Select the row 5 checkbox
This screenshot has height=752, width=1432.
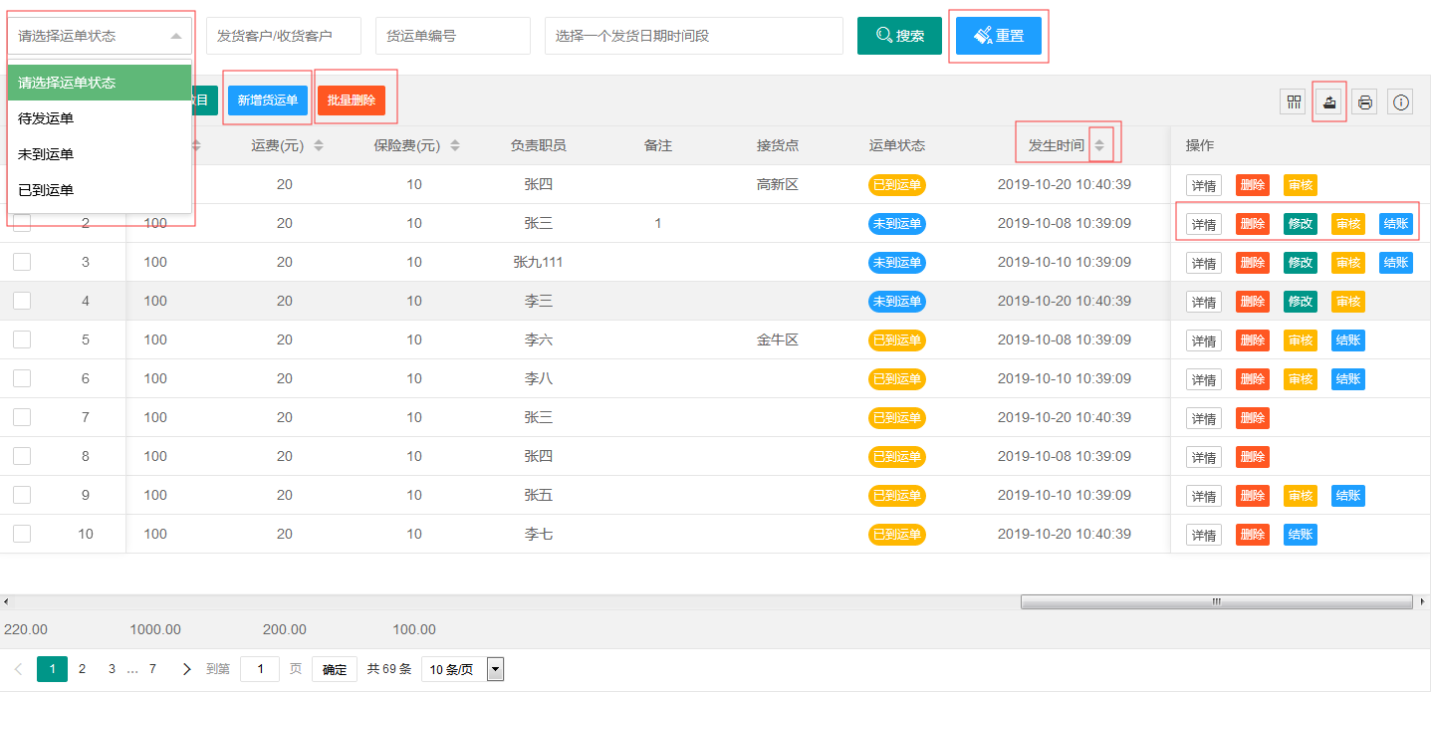click(x=22, y=340)
